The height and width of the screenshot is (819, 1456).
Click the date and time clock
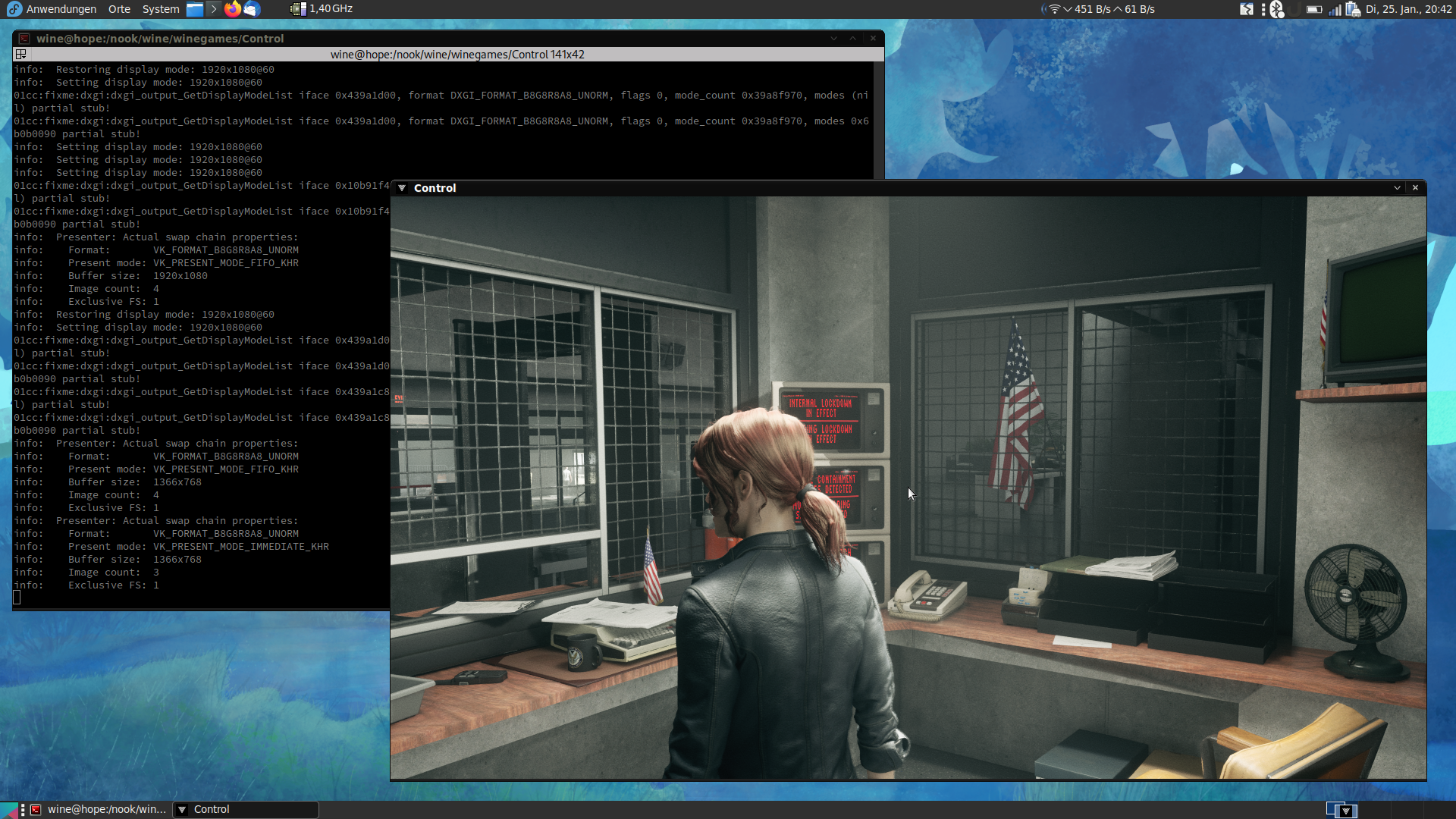pyautogui.click(x=1408, y=9)
